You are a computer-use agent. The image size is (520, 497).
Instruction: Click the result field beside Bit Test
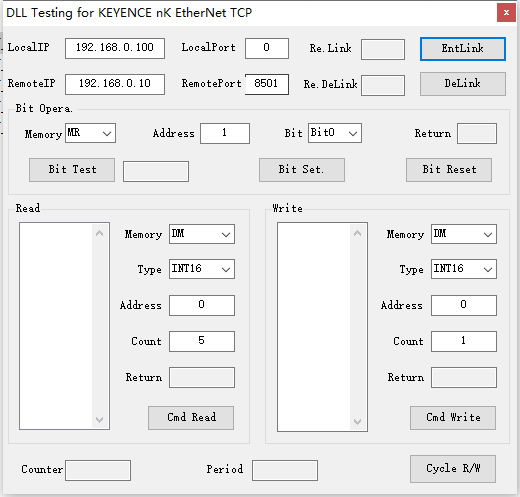(156, 171)
